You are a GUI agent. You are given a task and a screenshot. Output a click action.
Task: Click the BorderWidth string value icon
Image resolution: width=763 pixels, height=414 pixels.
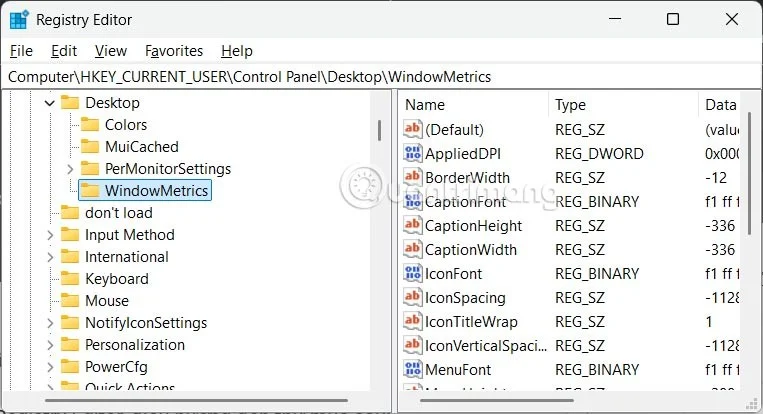[413, 177]
